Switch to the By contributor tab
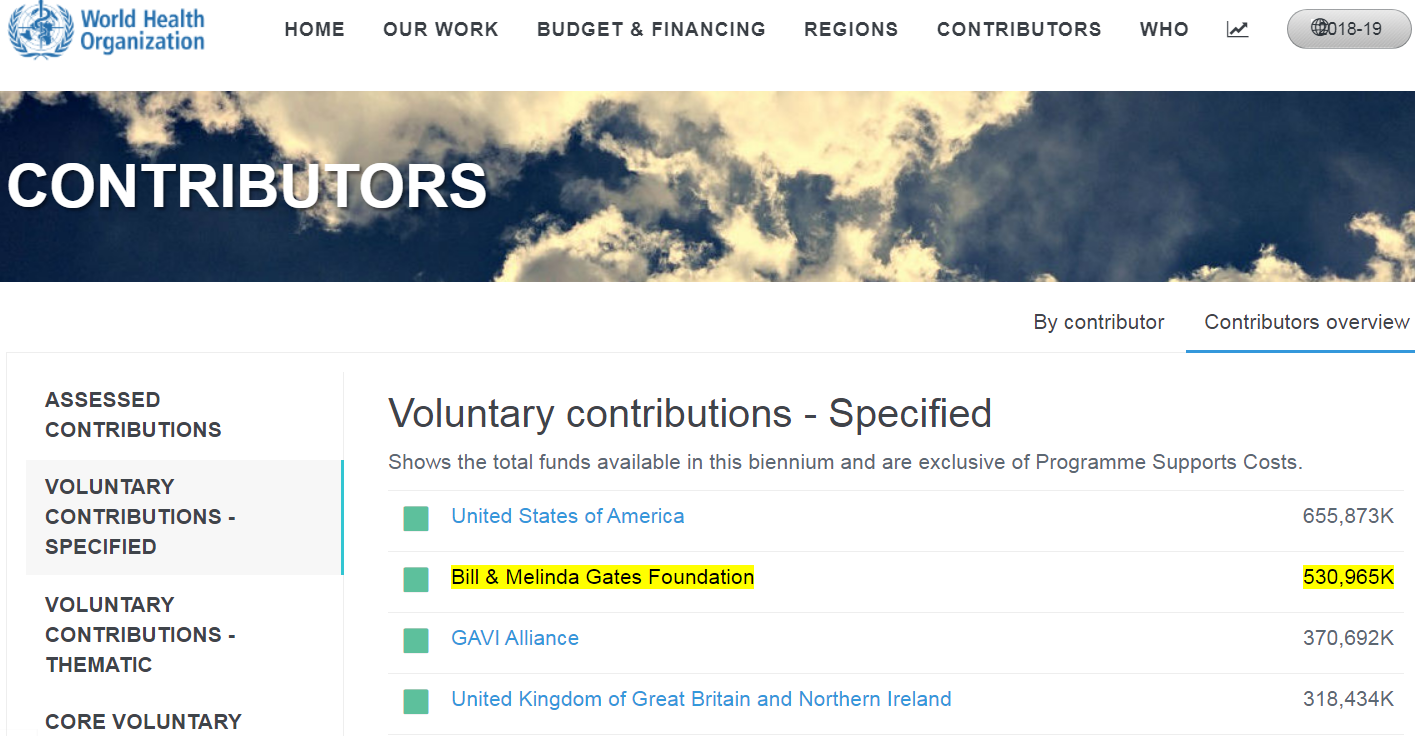This screenshot has width=1415, height=736. coord(1099,322)
